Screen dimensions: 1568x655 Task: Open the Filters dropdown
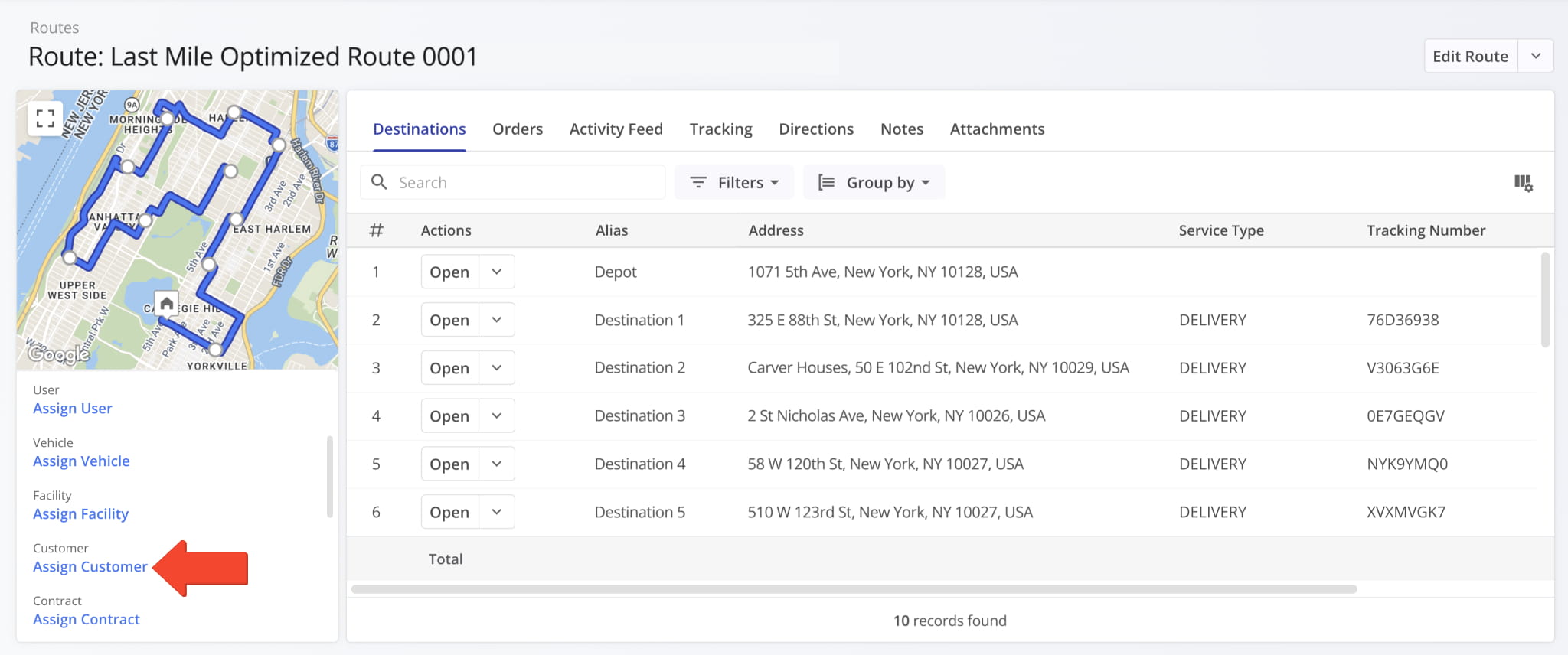[734, 182]
